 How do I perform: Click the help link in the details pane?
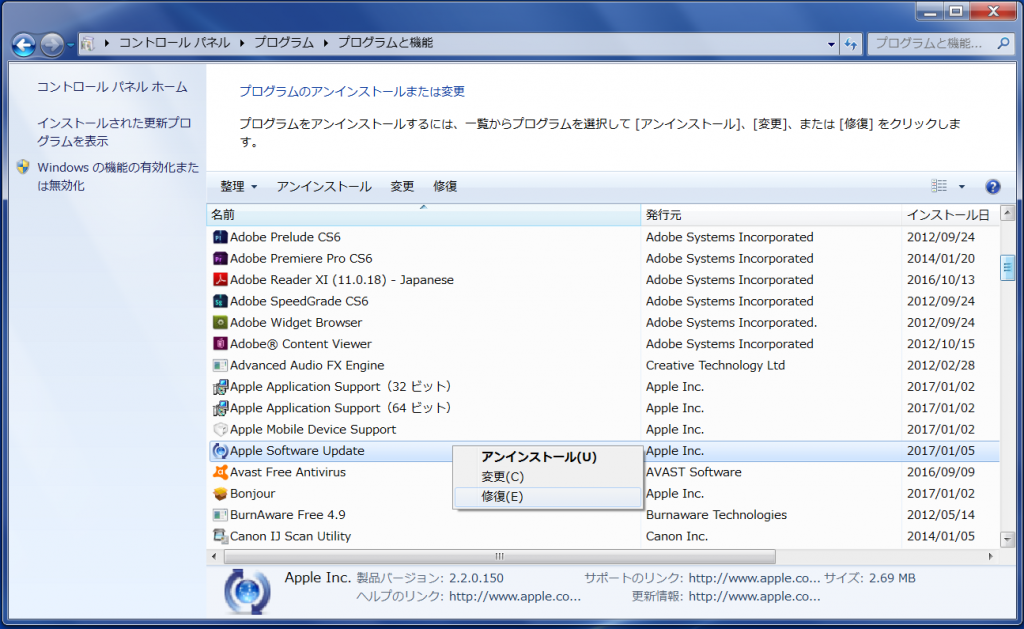pyautogui.click(x=515, y=596)
